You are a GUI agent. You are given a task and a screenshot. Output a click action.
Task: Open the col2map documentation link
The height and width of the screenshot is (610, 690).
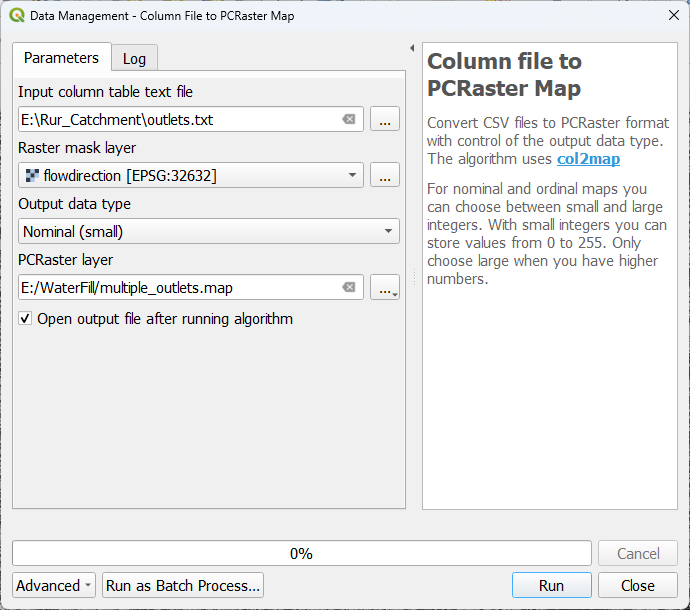point(588,158)
